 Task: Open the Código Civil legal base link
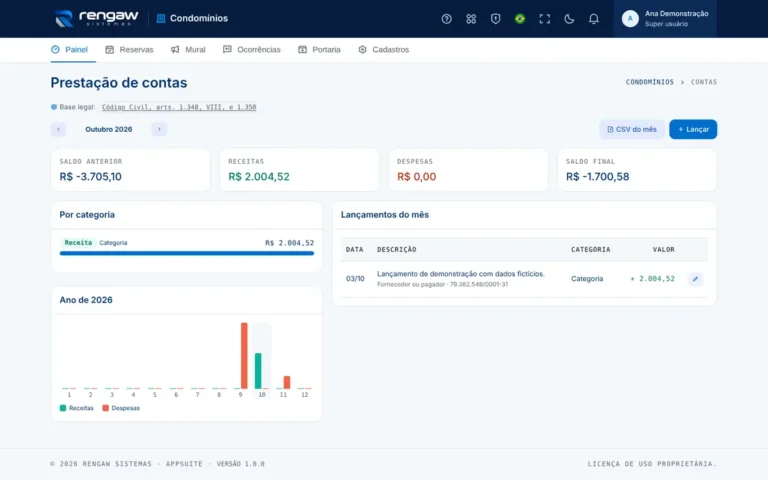(179, 107)
